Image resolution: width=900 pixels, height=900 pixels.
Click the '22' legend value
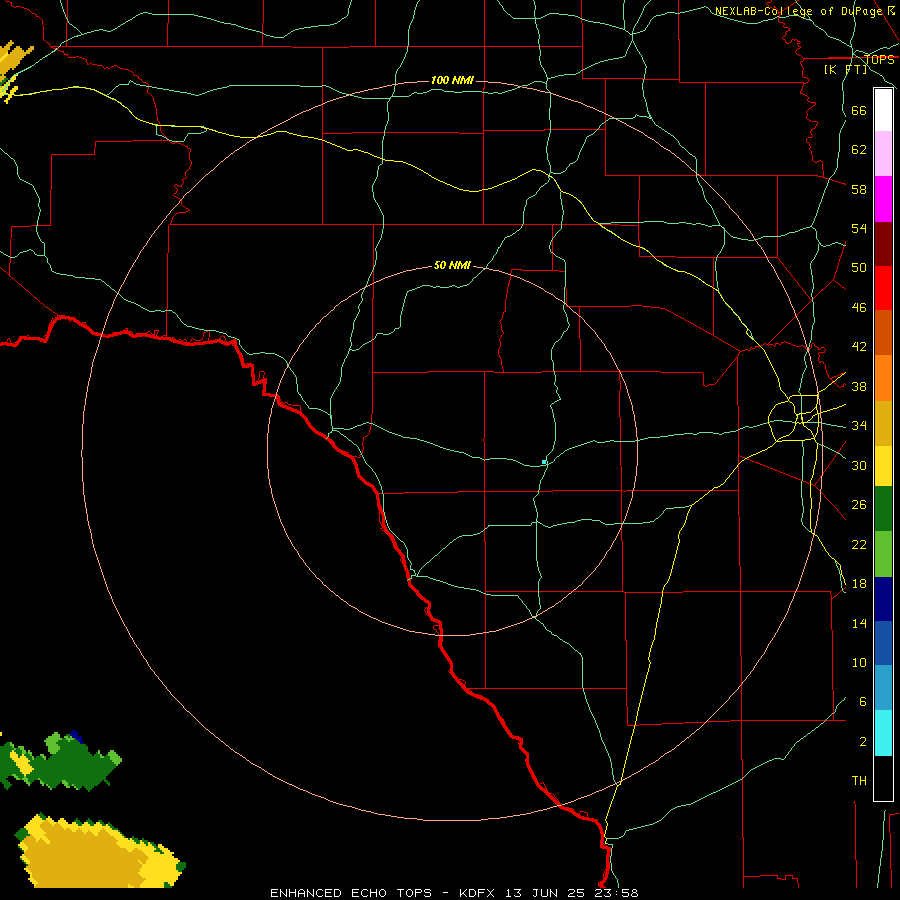click(x=859, y=544)
